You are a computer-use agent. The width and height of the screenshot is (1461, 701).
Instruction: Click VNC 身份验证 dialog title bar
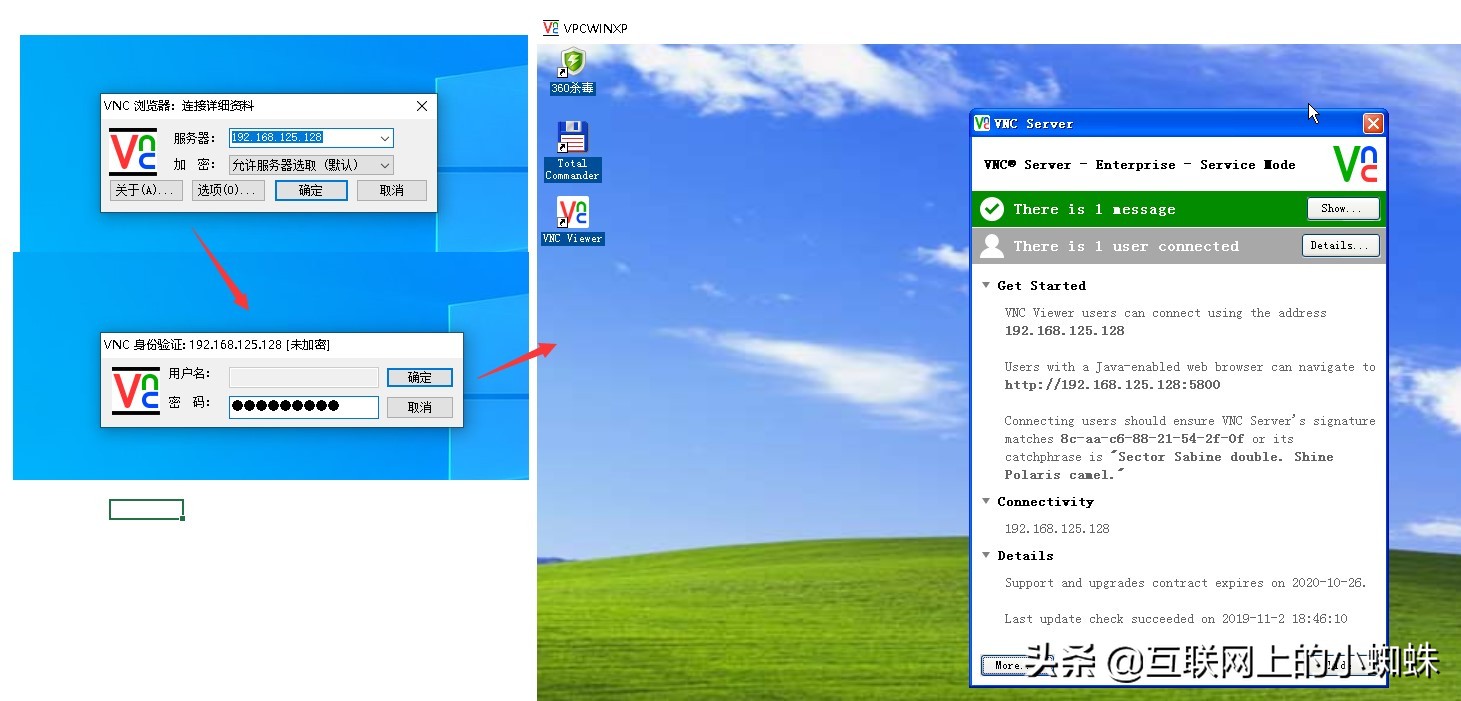[x=282, y=345]
